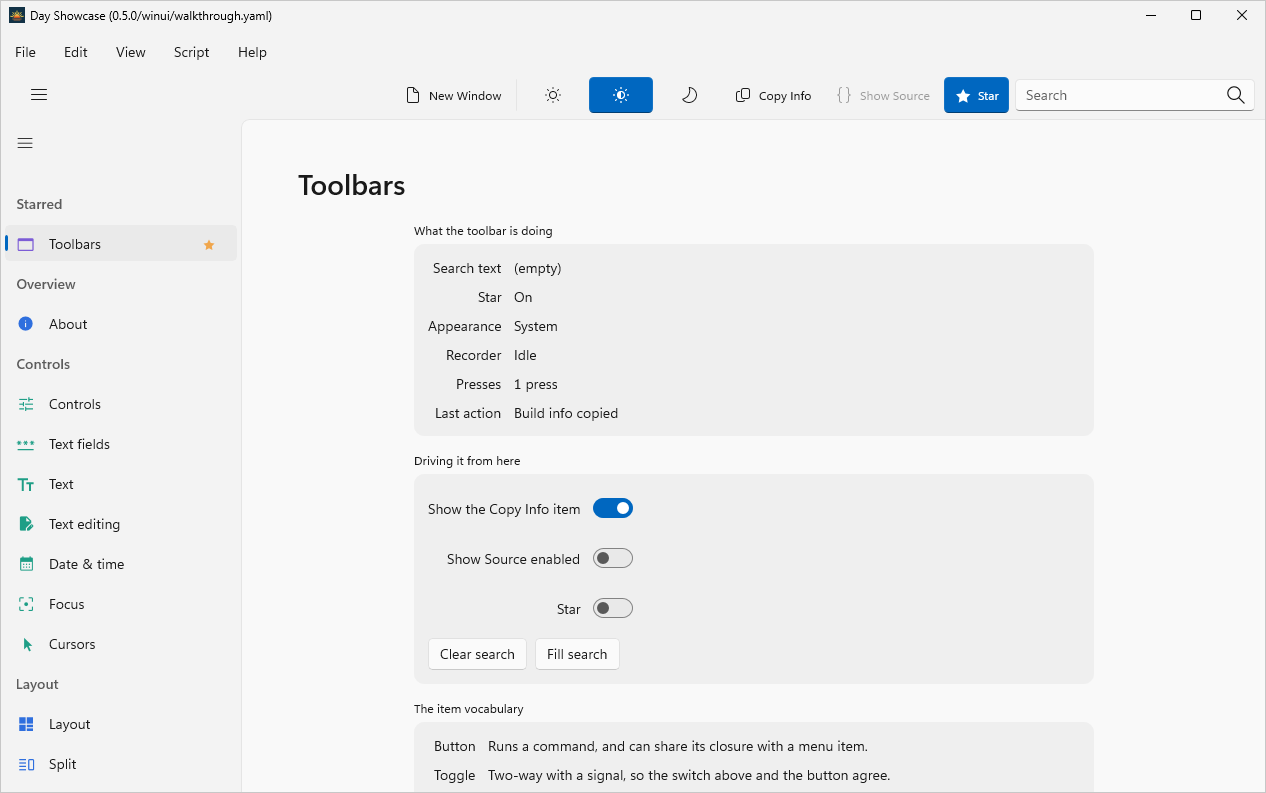
Task: Click the Controls sliders icon
Action: tap(26, 404)
